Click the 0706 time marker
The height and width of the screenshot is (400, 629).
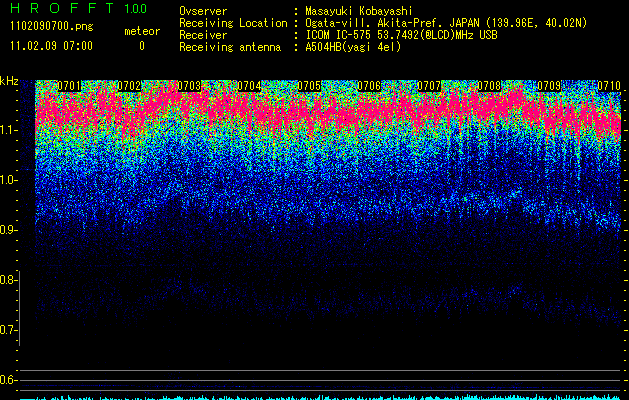click(369, 86)
